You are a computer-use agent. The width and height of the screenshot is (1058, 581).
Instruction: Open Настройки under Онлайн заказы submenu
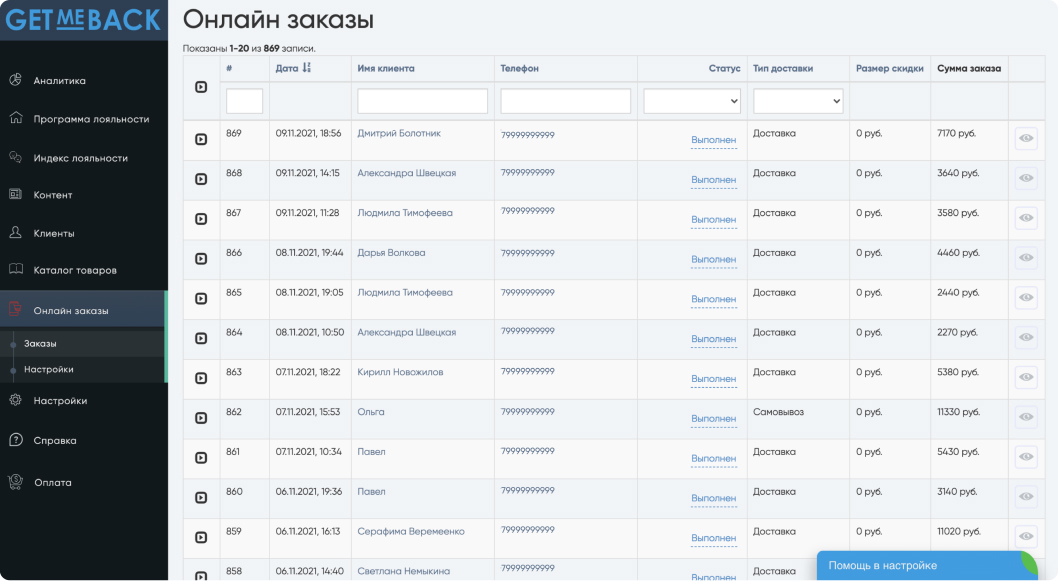click(x=48, y=369)
